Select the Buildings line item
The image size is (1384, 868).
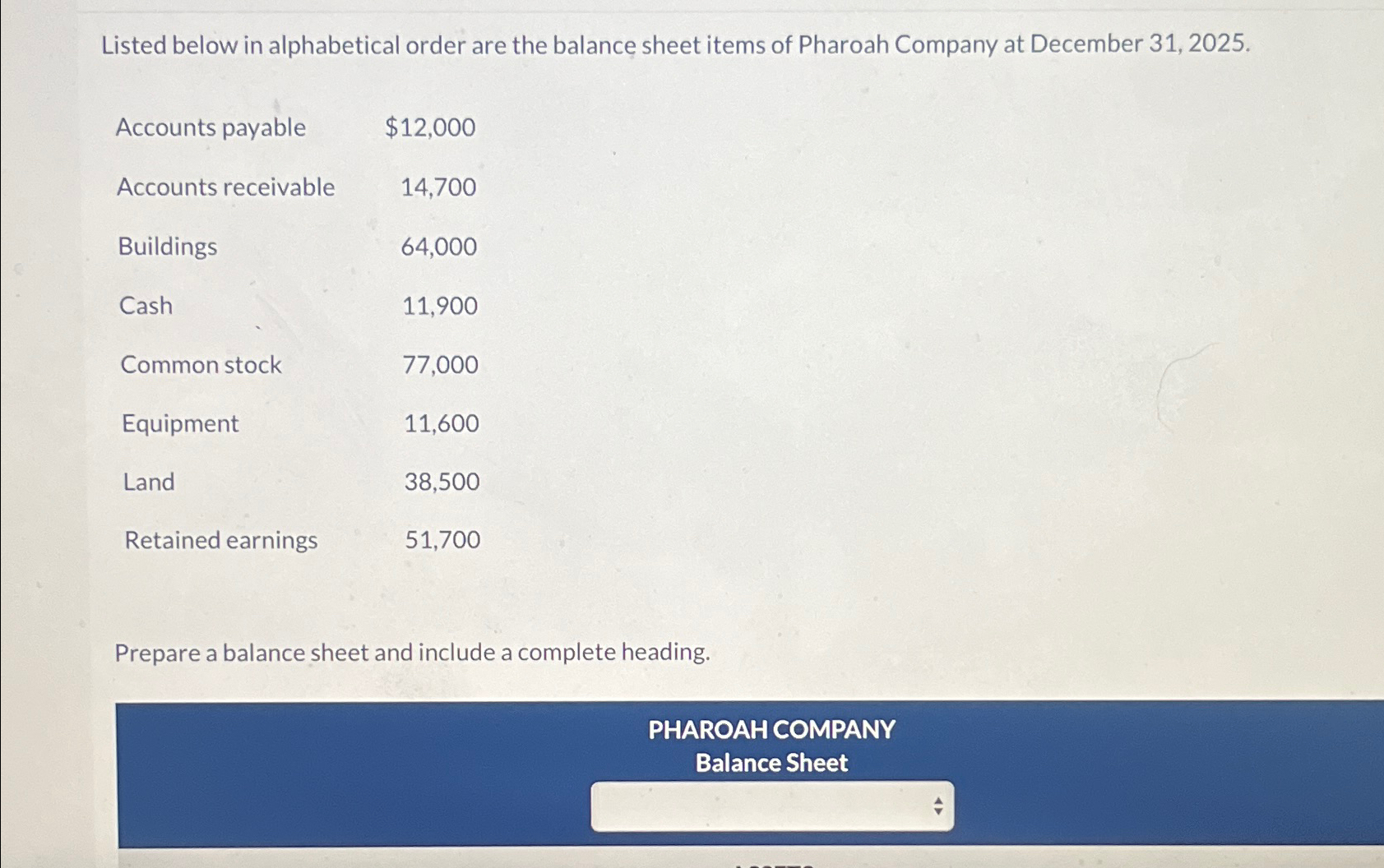(167, 246)
